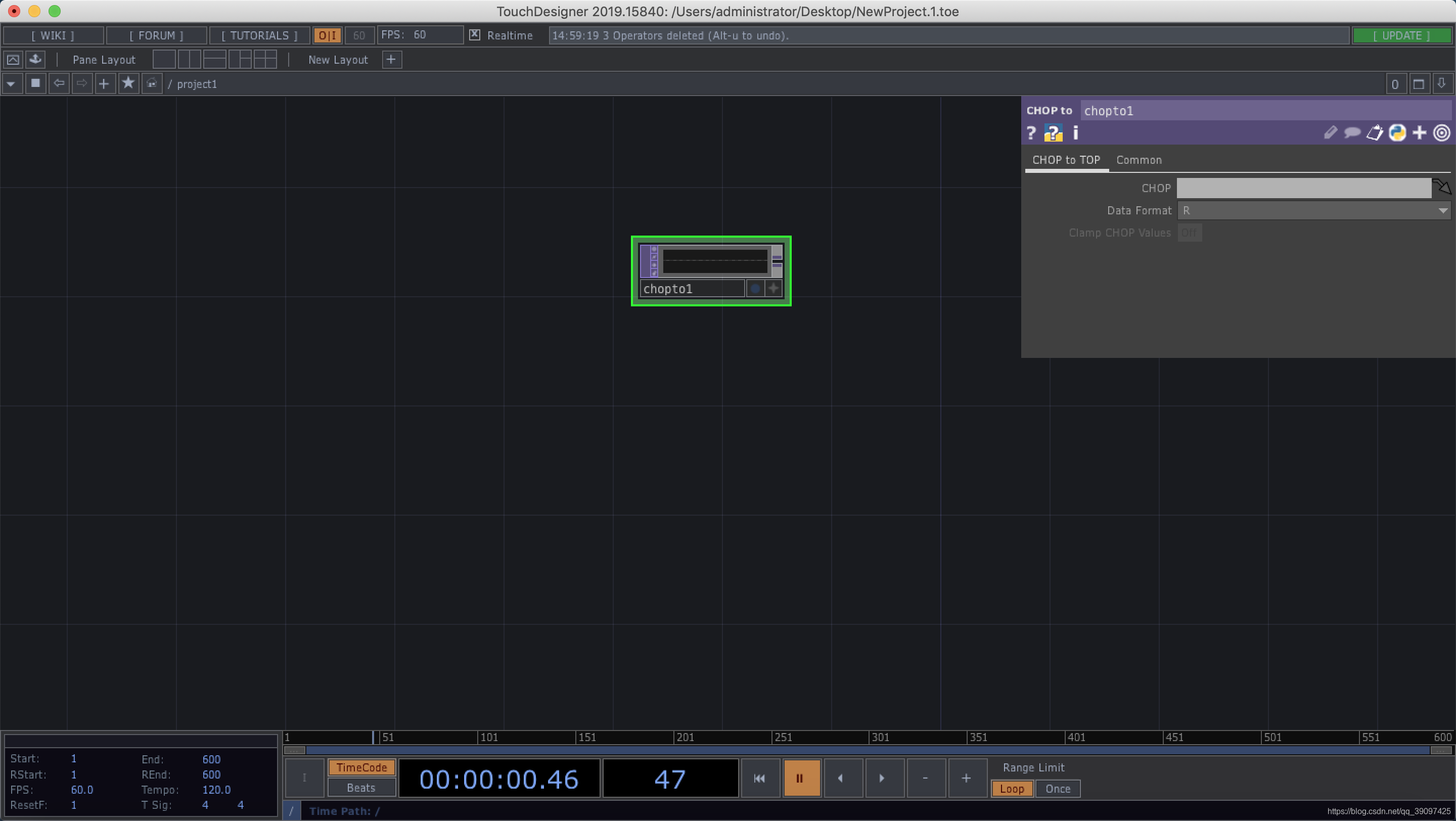
Task: Click the CHOP parameter arrow selector
Action: click(x=1442, y=187)
